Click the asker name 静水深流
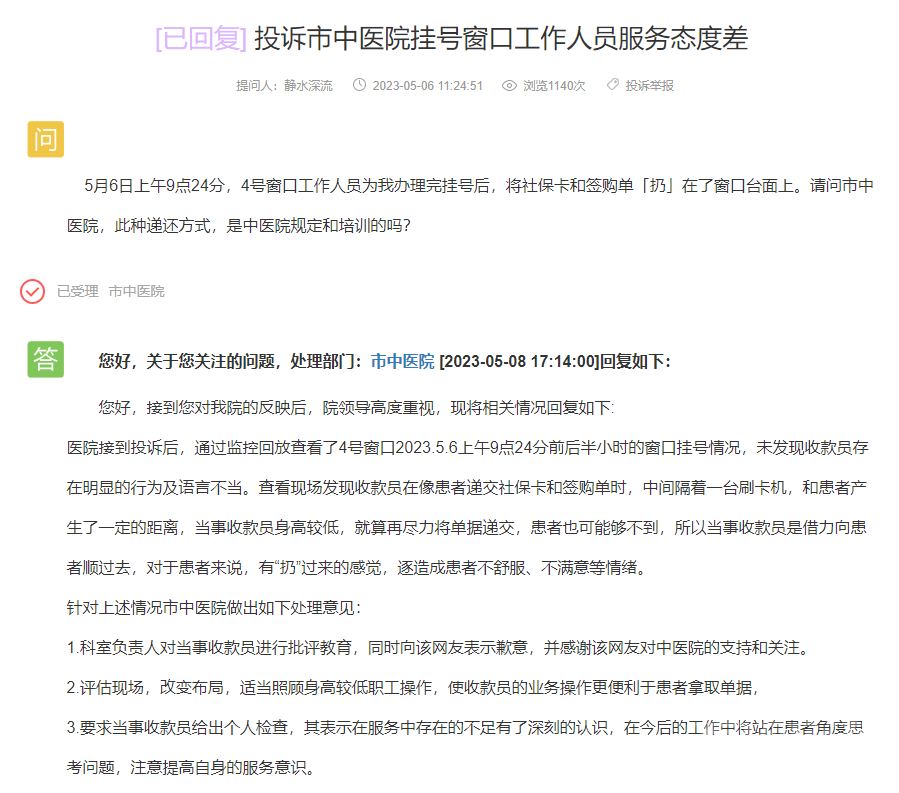The width and height of the screenshot is (899, 793). [308, 85]
